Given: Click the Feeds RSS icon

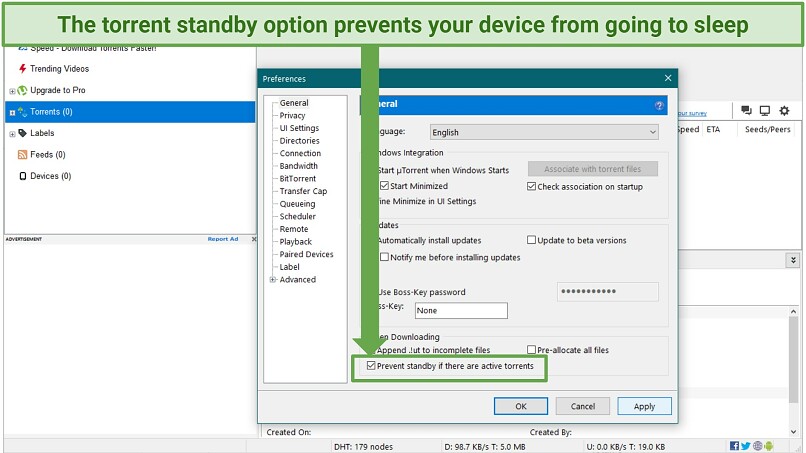Looking at the screenshot, I should (x=22, y=154).
